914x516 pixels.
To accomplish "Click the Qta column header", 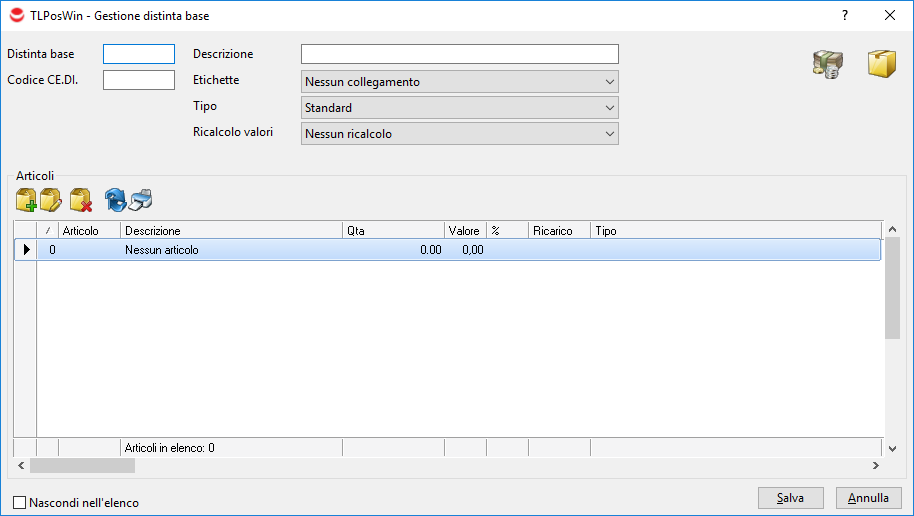I will click(x=392, y=231).
